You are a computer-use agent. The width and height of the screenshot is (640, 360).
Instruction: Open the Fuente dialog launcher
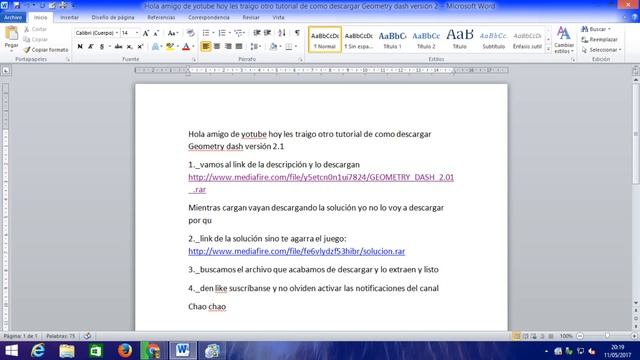(x=194, y=60)
